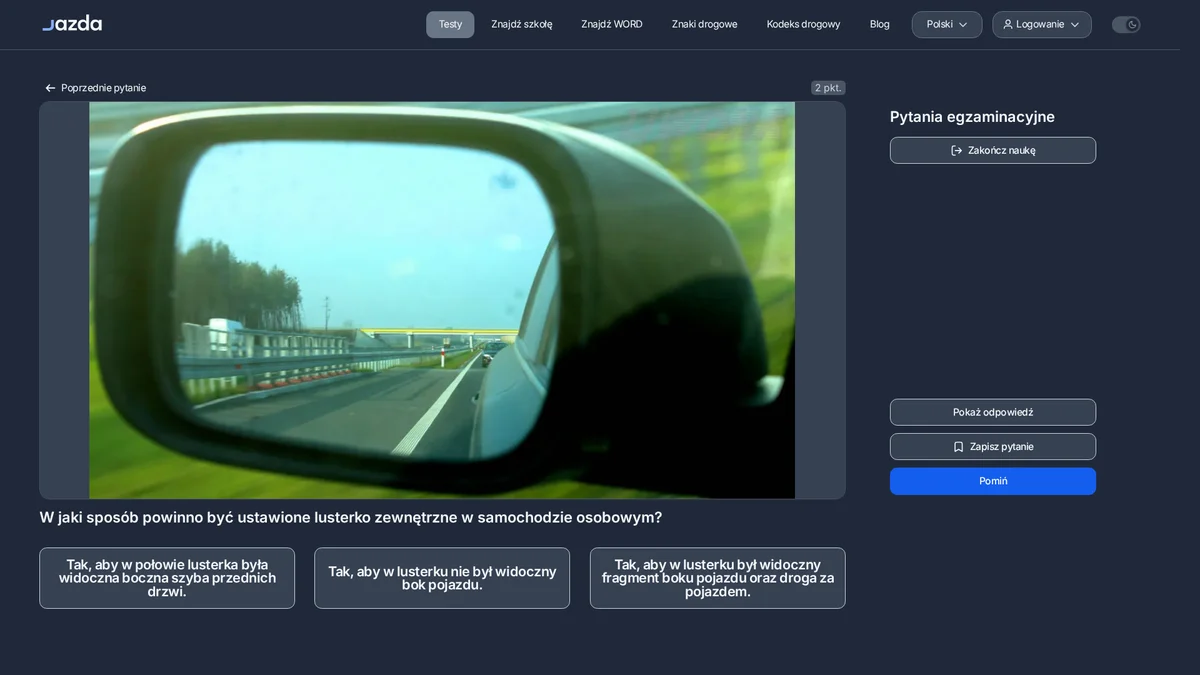This screenshot has width=1200, height=675.
Task: Choose answer 'nie był widoczny bok pojazdu'
Action: pyautogui.click(x=442, y=578)
